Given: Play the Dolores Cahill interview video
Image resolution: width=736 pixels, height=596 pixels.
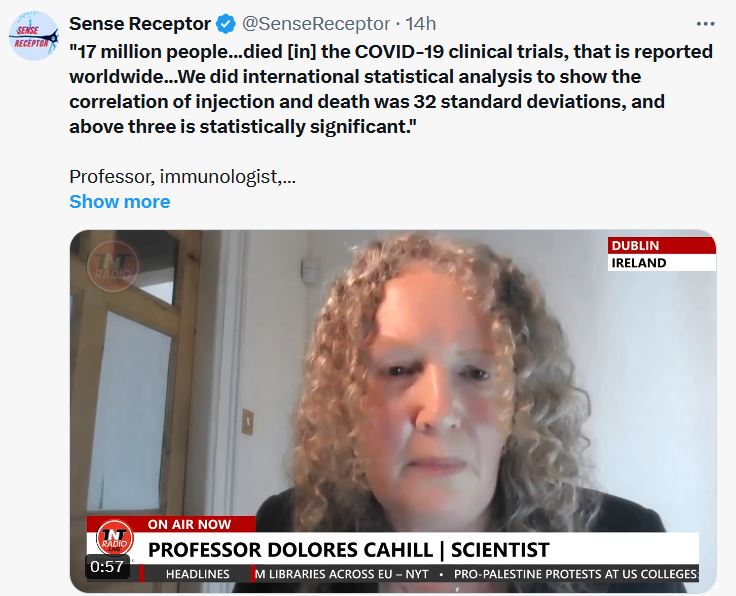Looking at the screenshot, I should [x=393, y=411].
